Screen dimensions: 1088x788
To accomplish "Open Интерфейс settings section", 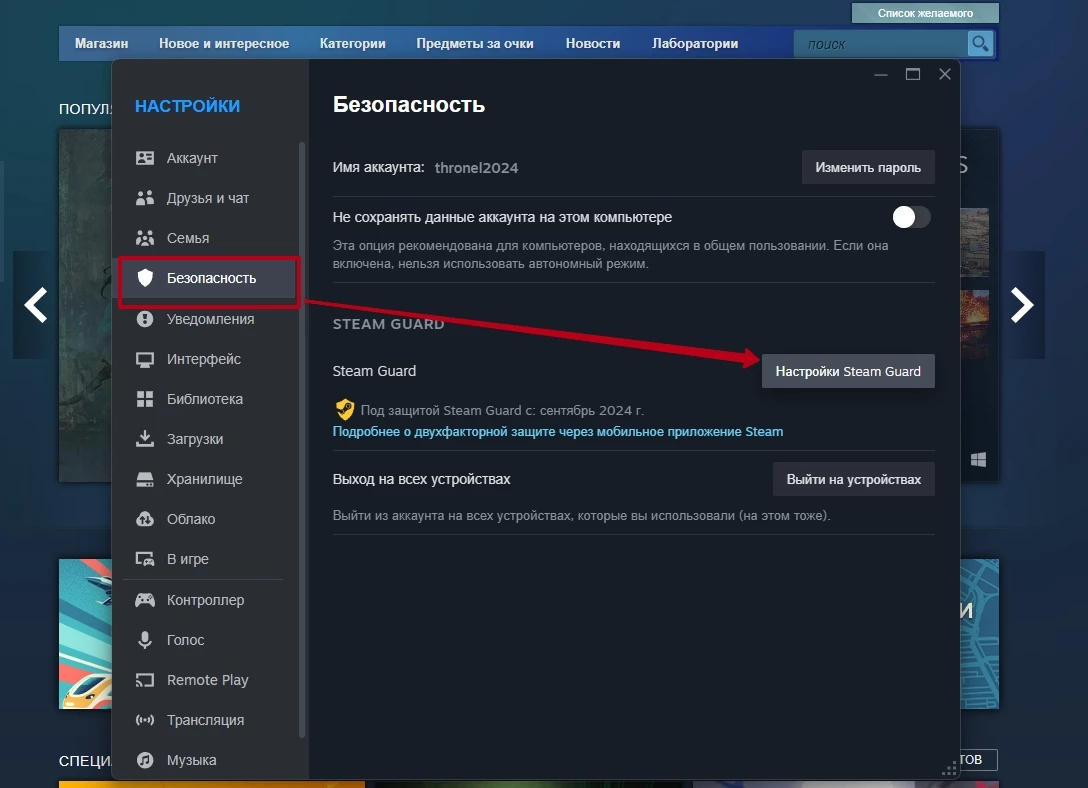I will [209, 359].
